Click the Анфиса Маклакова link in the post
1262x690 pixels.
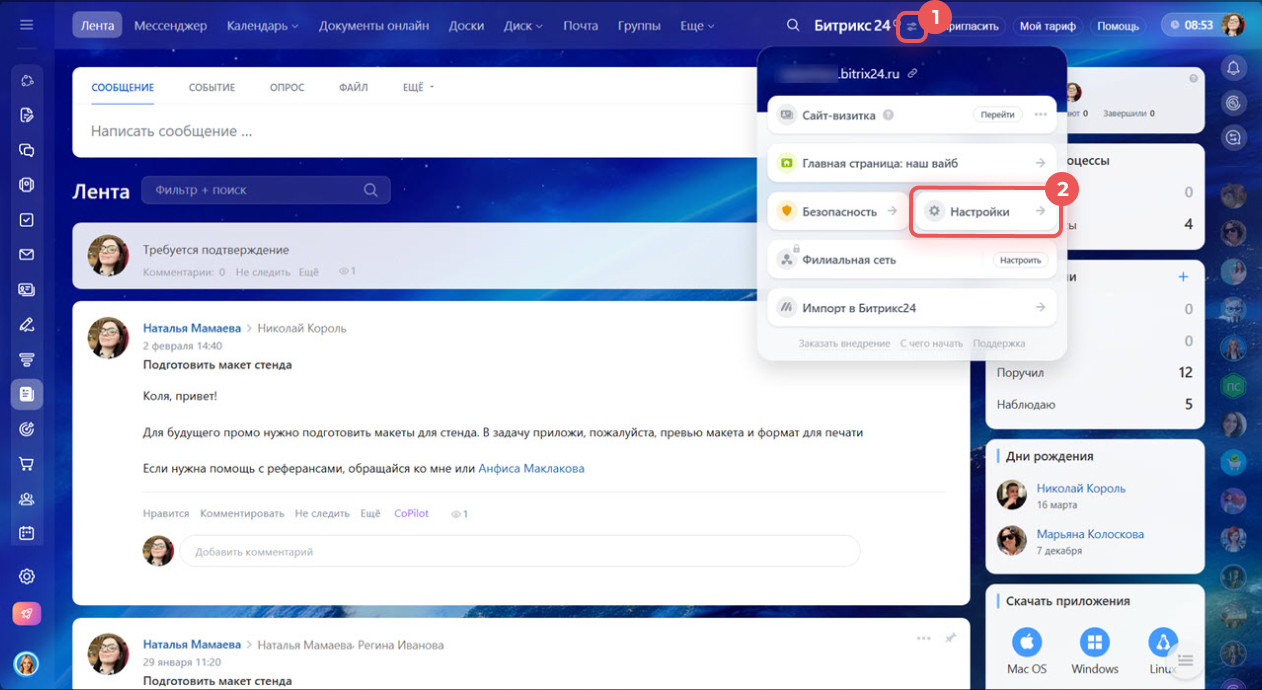click(x=531, y=468)
